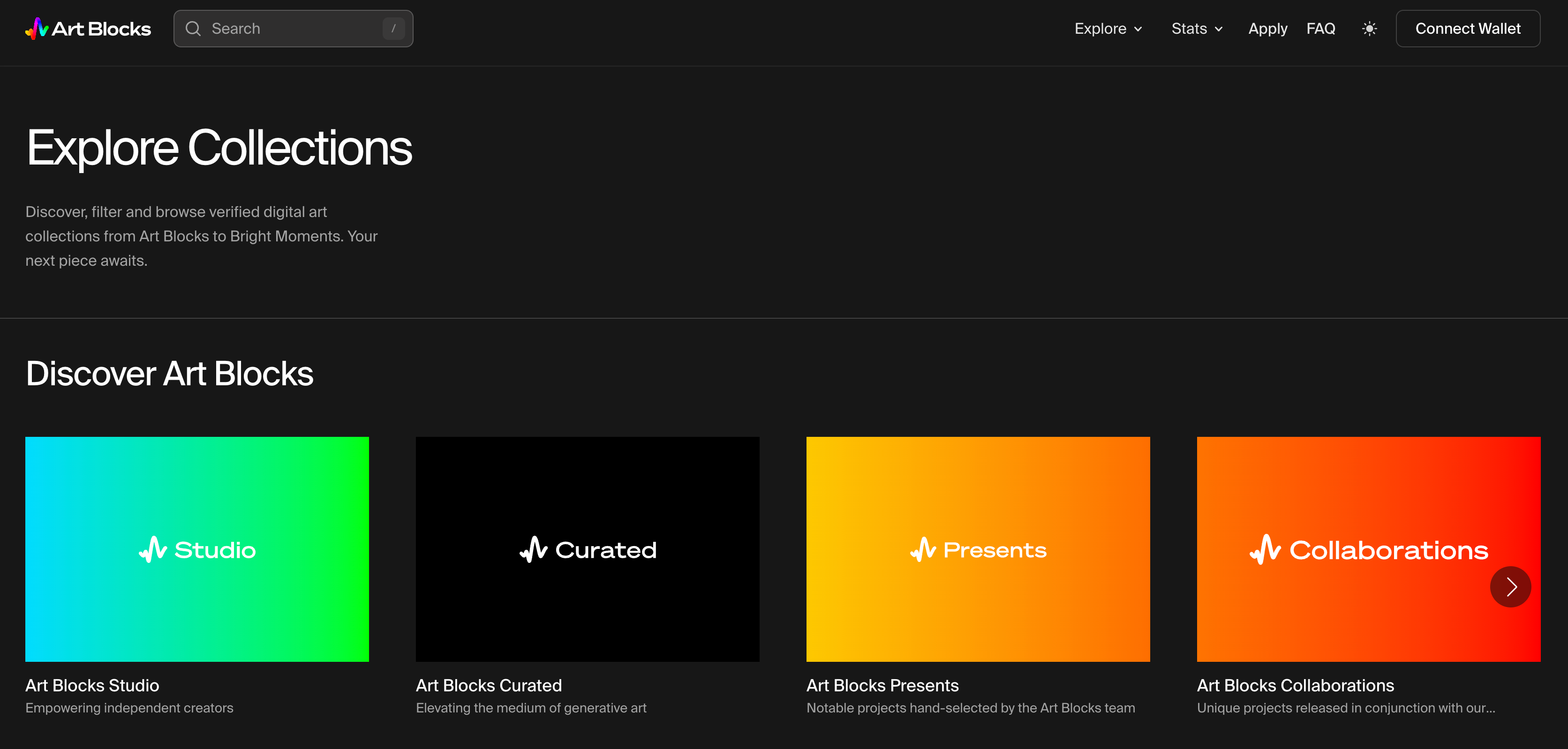Open the Apply page
Viewport: 1568px width, 749px height.
click(x=1267, y=29)
